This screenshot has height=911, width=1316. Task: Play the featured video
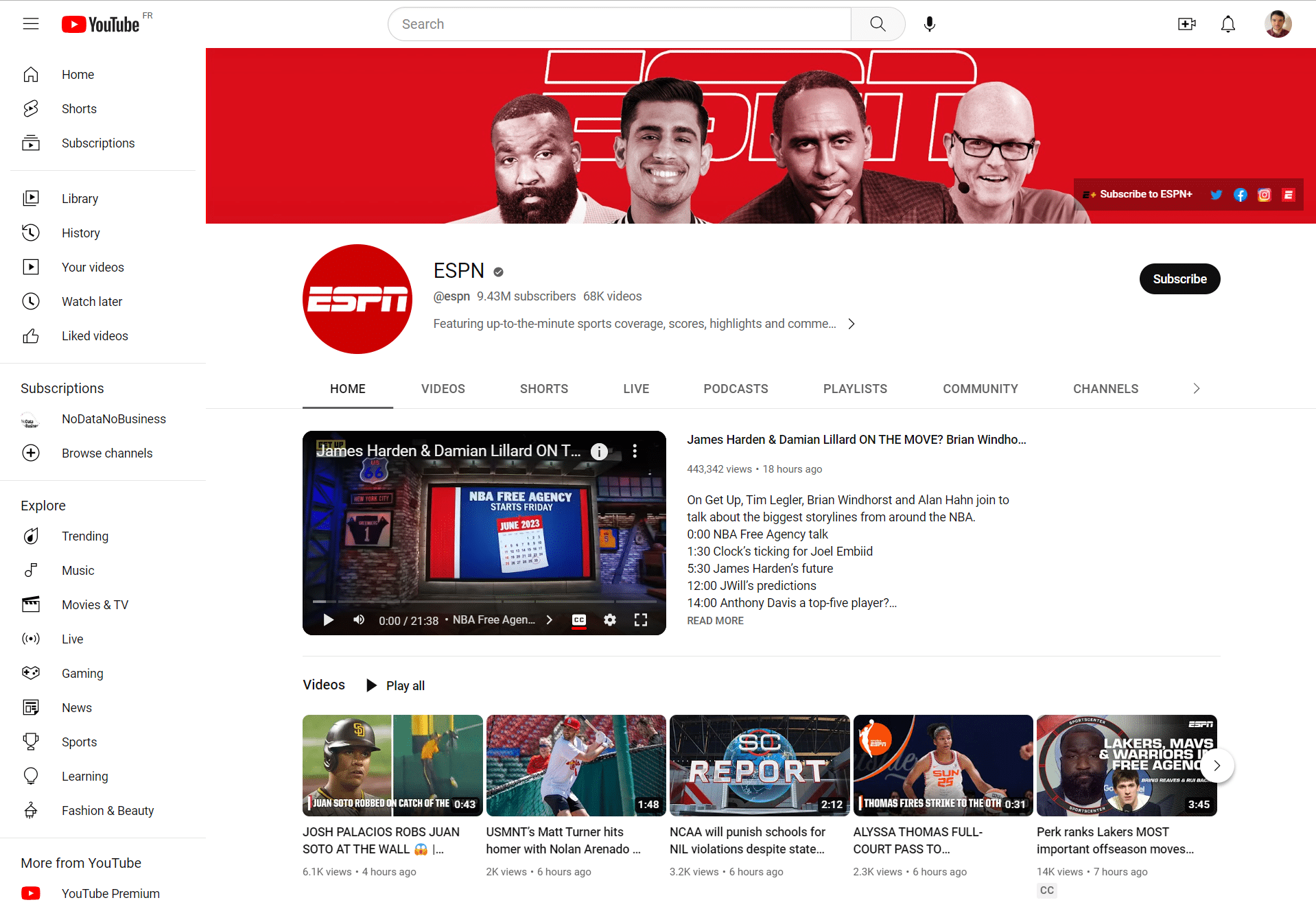point(328,620)
